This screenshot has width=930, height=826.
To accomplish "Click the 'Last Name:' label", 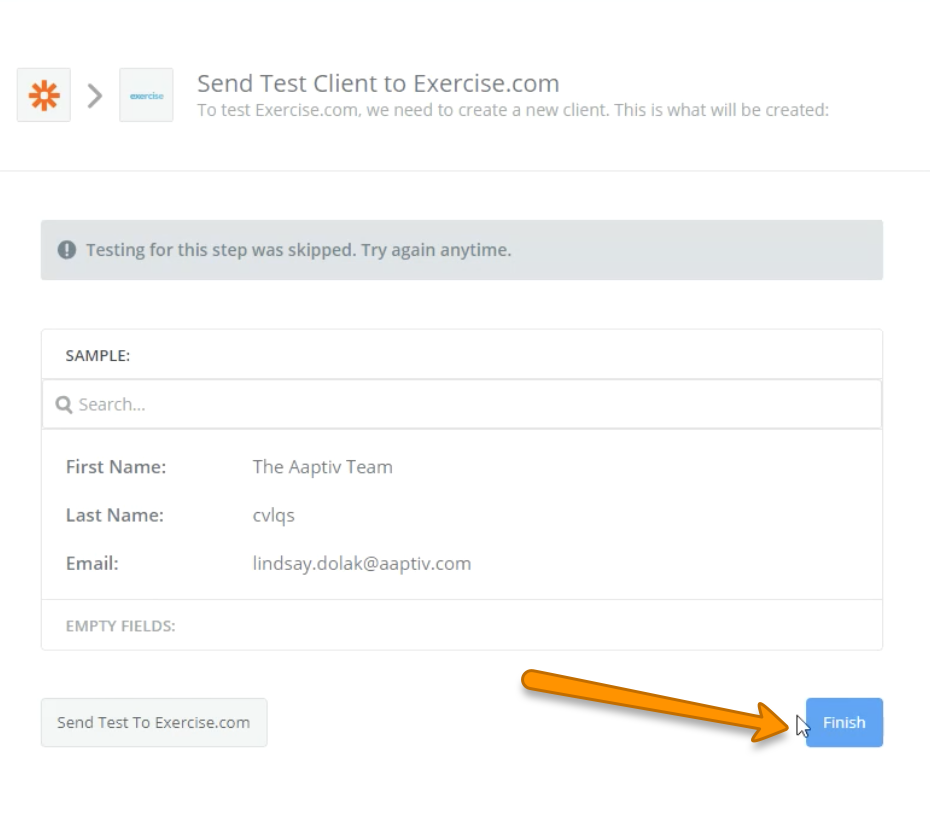I will click(114, 515).
